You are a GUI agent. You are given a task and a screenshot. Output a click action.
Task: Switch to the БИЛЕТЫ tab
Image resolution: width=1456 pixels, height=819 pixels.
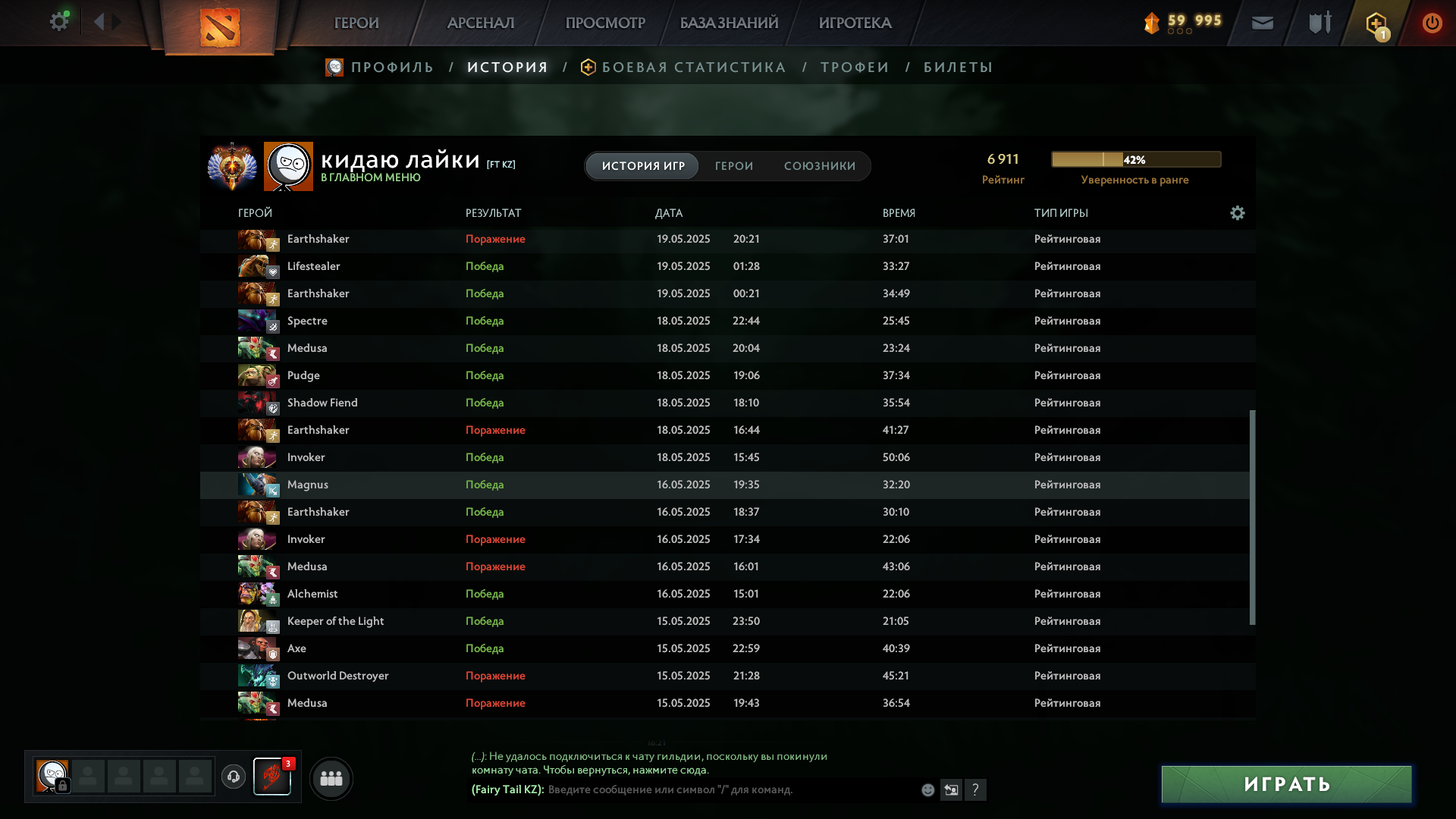958,67
